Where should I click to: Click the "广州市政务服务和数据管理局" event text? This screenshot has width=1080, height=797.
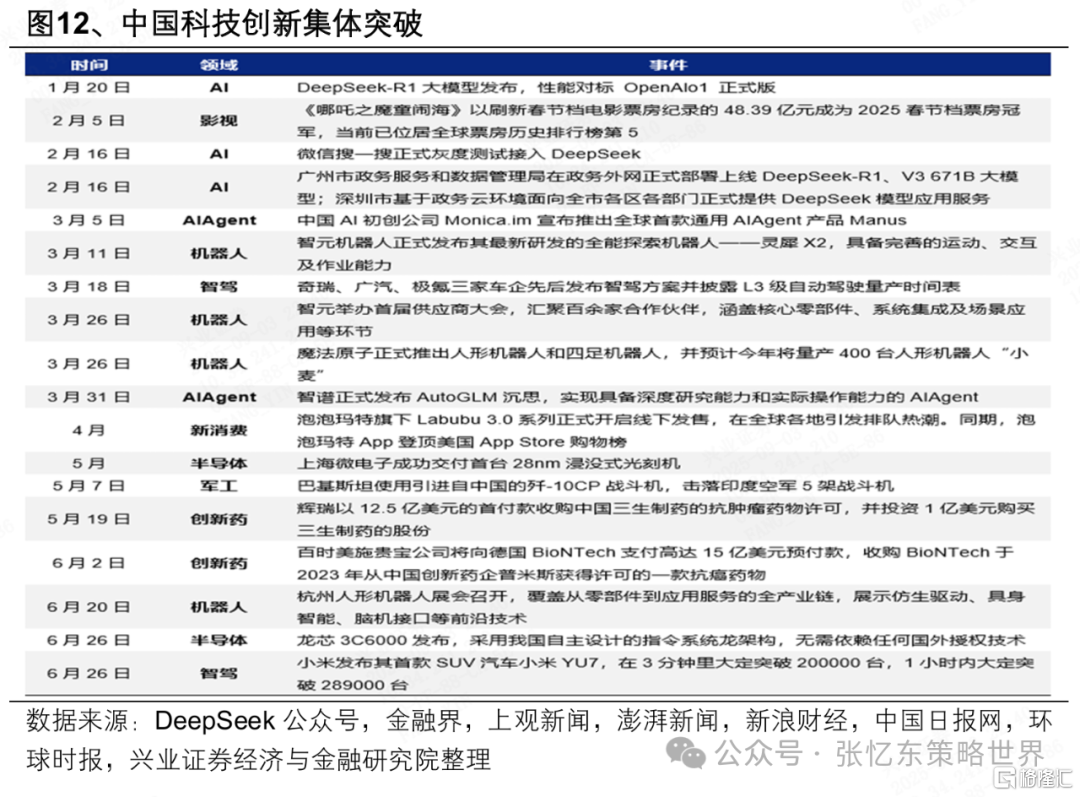pos(658,187)
